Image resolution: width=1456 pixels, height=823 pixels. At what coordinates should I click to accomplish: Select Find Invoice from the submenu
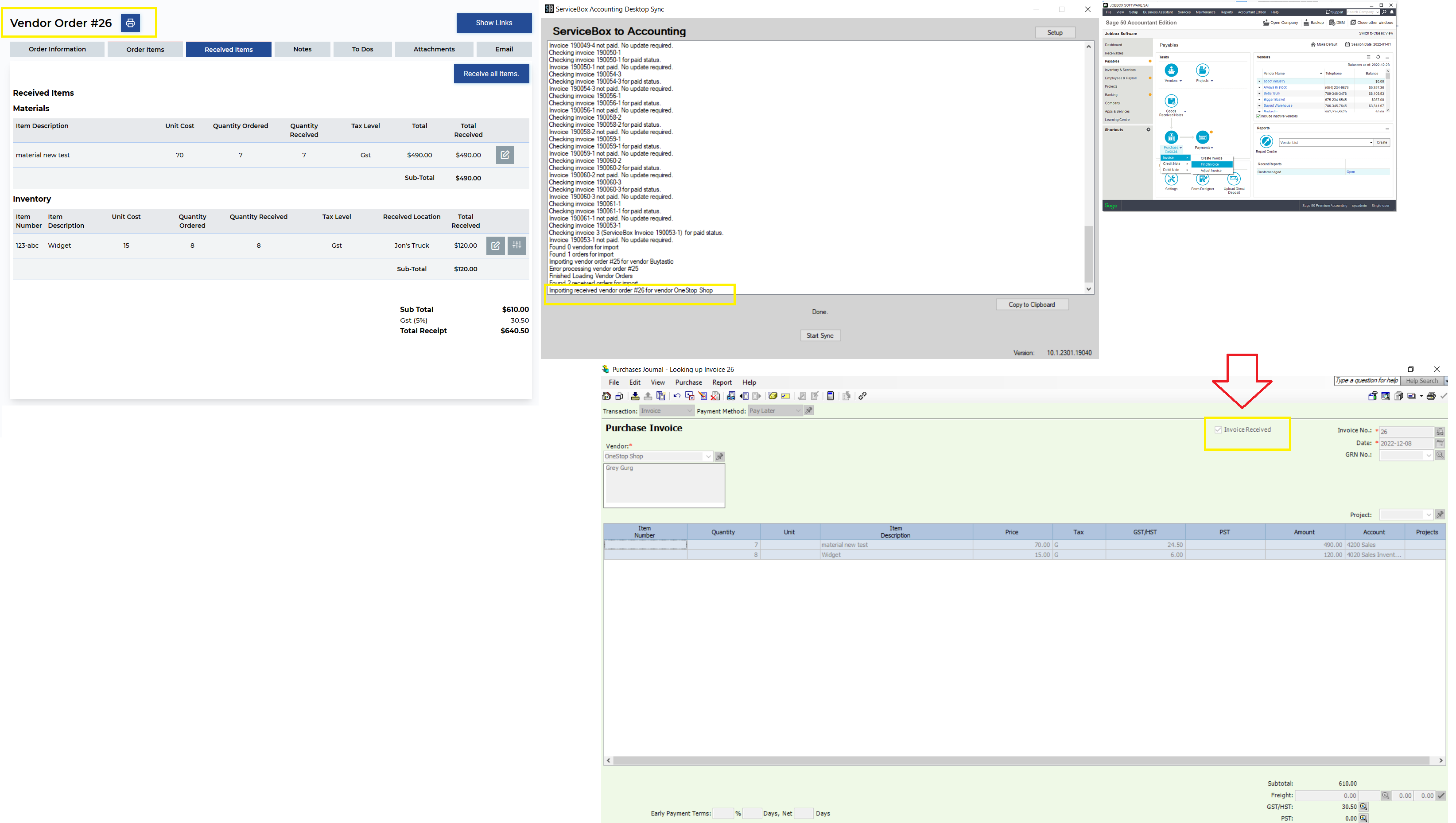pyautogui.click(x=1210, y=164)
